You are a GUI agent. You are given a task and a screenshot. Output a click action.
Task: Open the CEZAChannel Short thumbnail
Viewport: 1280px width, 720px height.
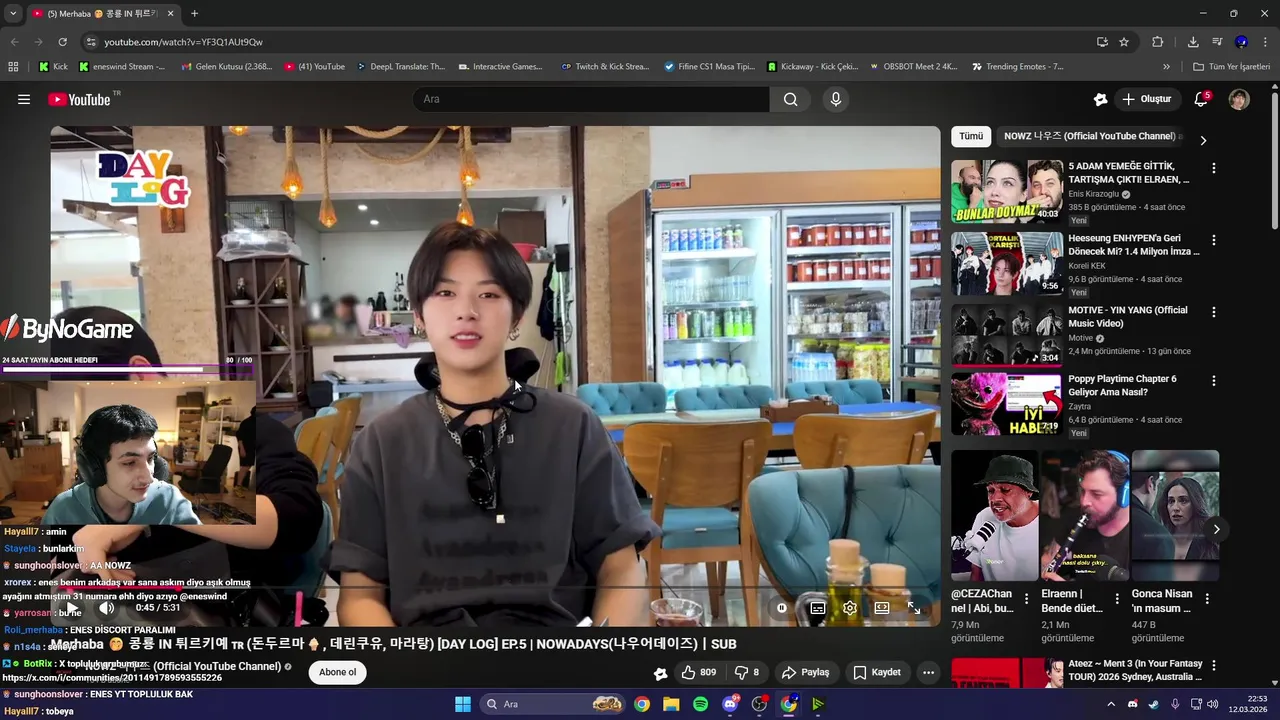[x=995, y=516]
